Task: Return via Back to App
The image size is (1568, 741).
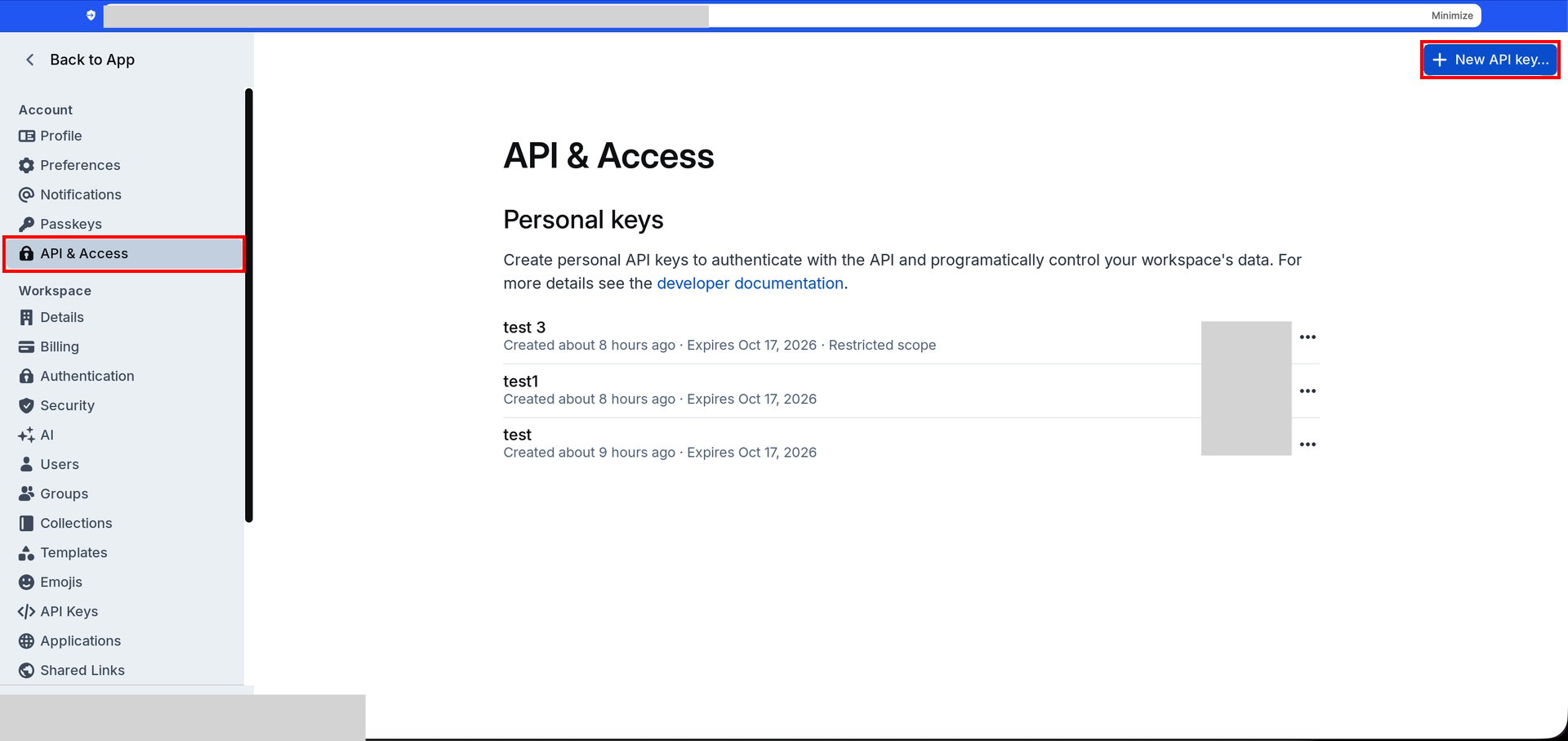Action: click(x=80, y=60)
